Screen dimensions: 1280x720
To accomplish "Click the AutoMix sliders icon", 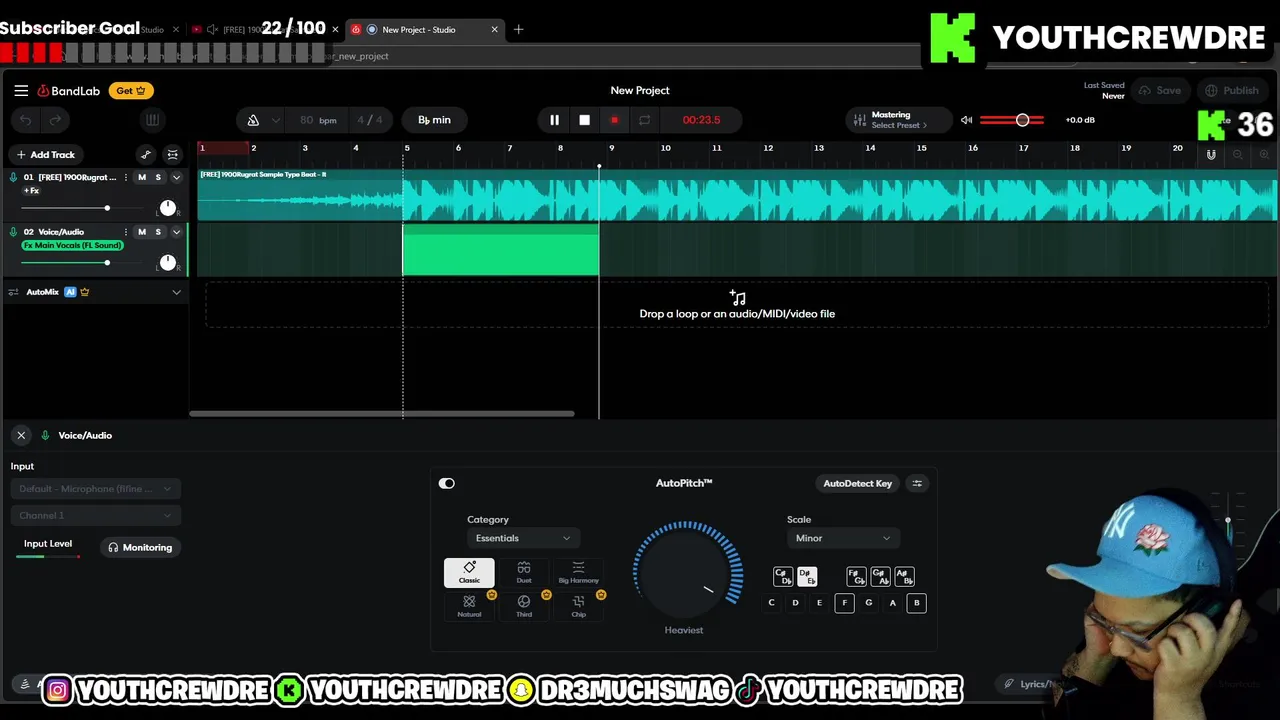I will [13, 292].
